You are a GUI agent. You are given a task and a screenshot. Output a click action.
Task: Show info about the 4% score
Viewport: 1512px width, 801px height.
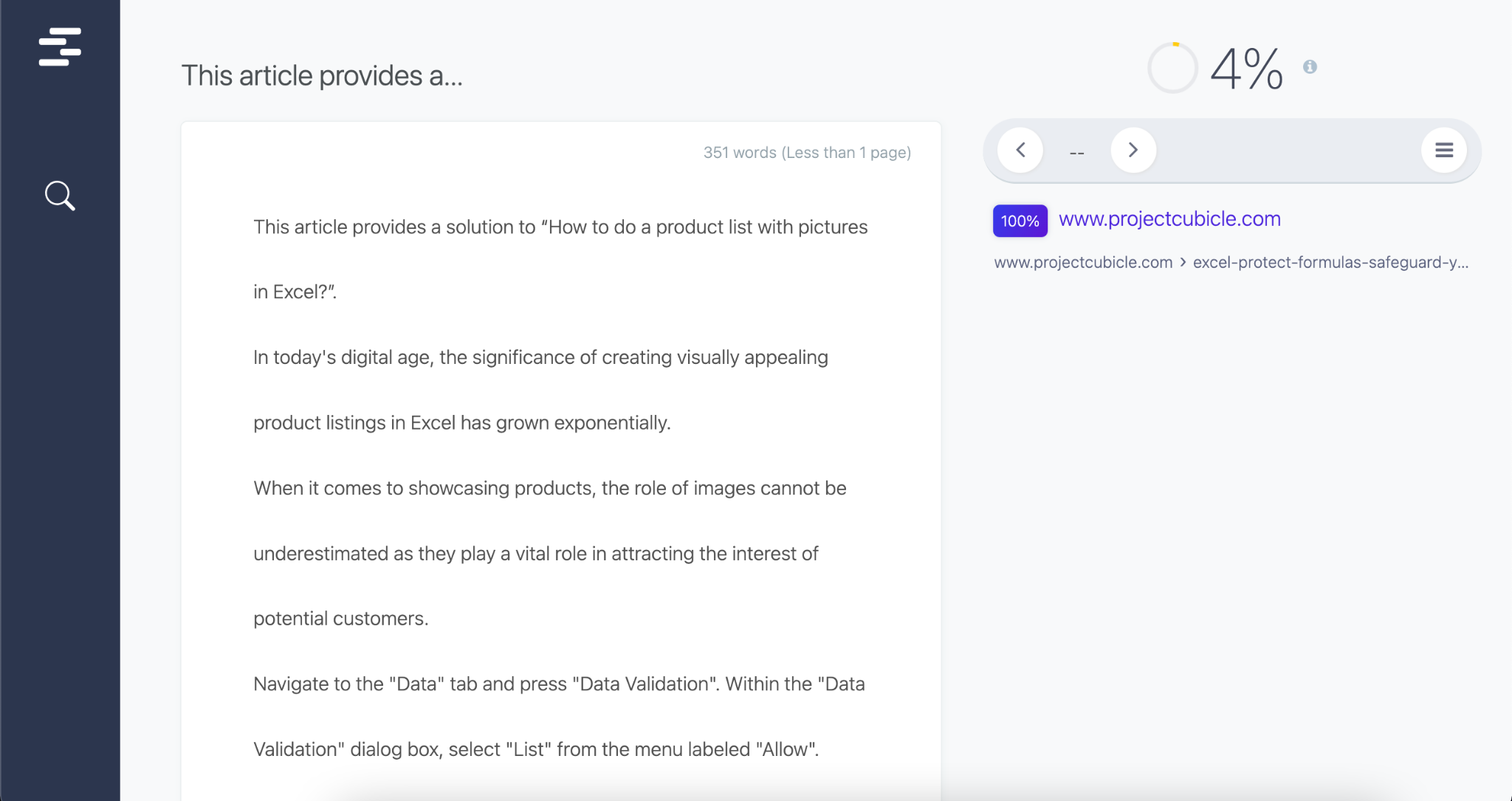tap(1310, 67)
